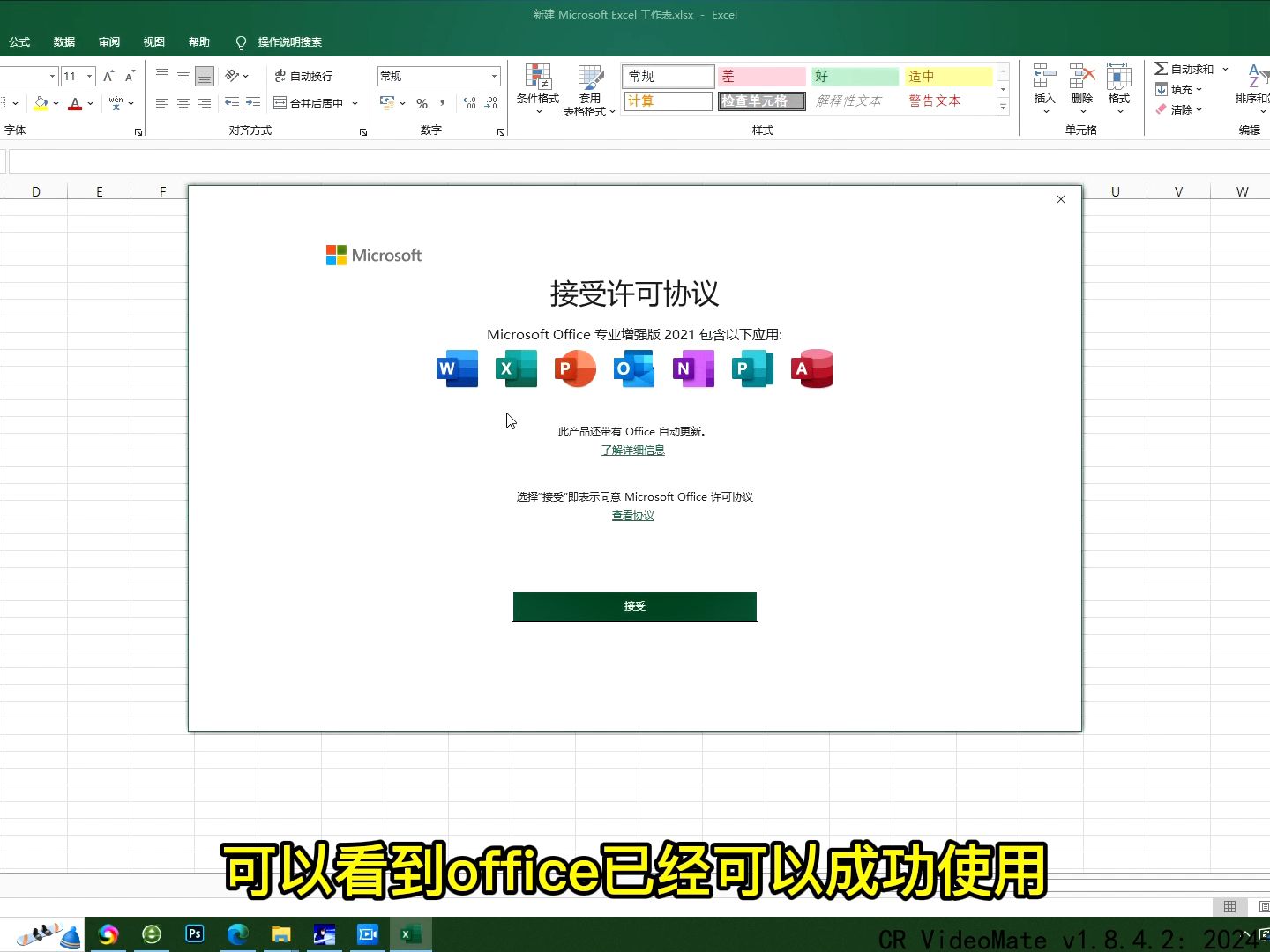
Task: Open Microsoft Edge from the taskbar
Action: 237,933
